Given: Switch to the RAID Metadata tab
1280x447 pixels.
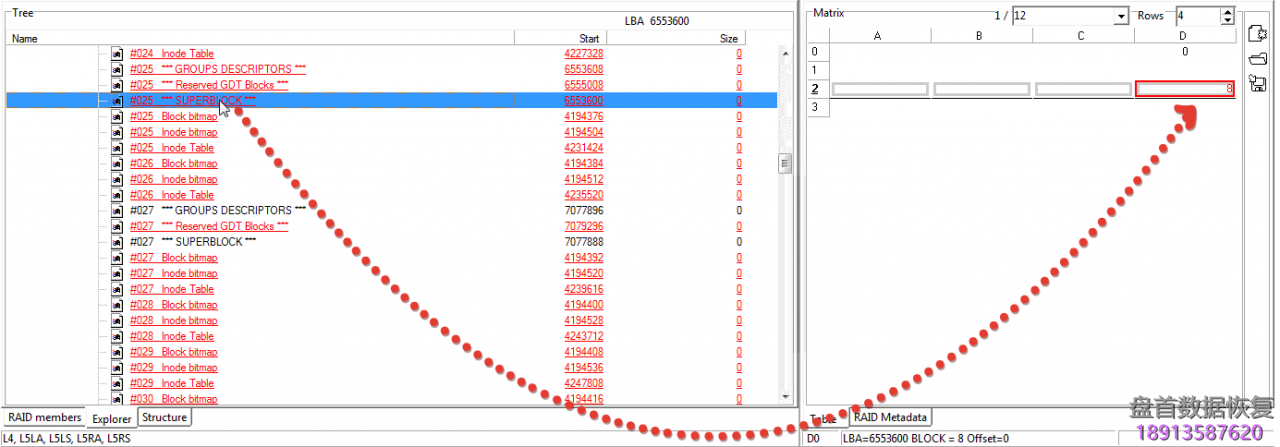Looking at the screenshot, I should point(890,417).
